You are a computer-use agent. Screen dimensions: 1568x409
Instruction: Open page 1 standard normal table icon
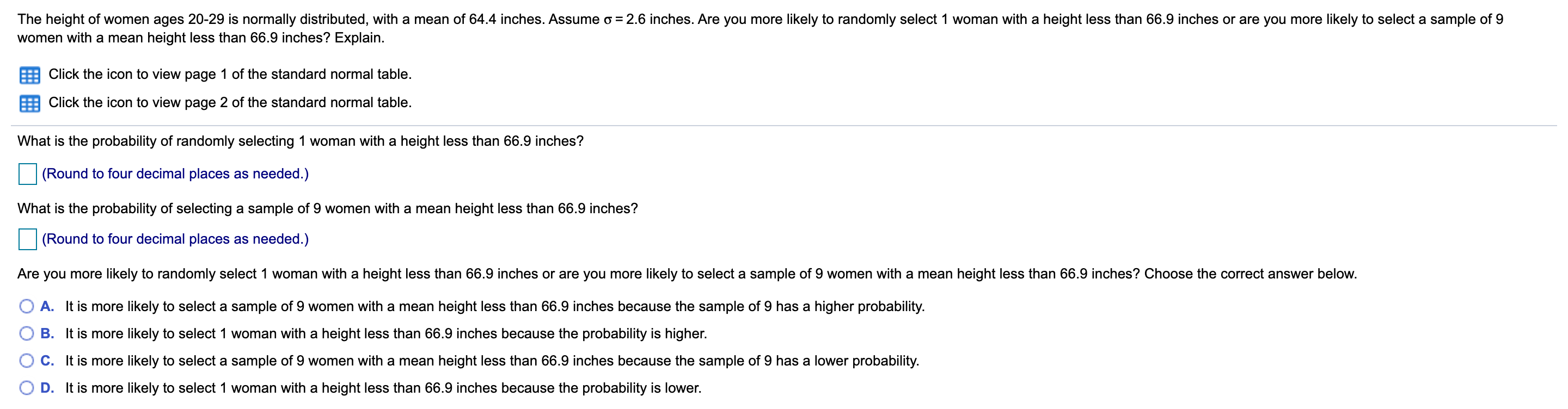29,76
